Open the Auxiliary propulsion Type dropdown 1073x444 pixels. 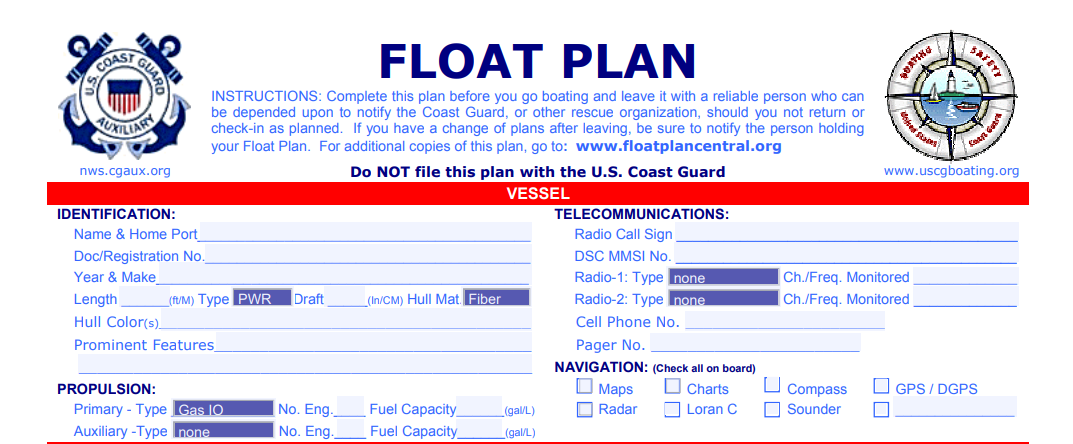[223, 431]
